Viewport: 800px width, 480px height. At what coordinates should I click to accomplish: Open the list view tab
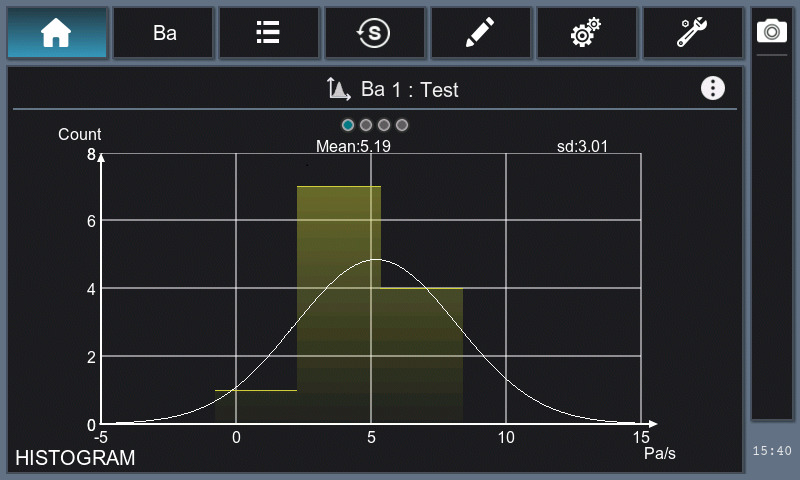[269, 33]
